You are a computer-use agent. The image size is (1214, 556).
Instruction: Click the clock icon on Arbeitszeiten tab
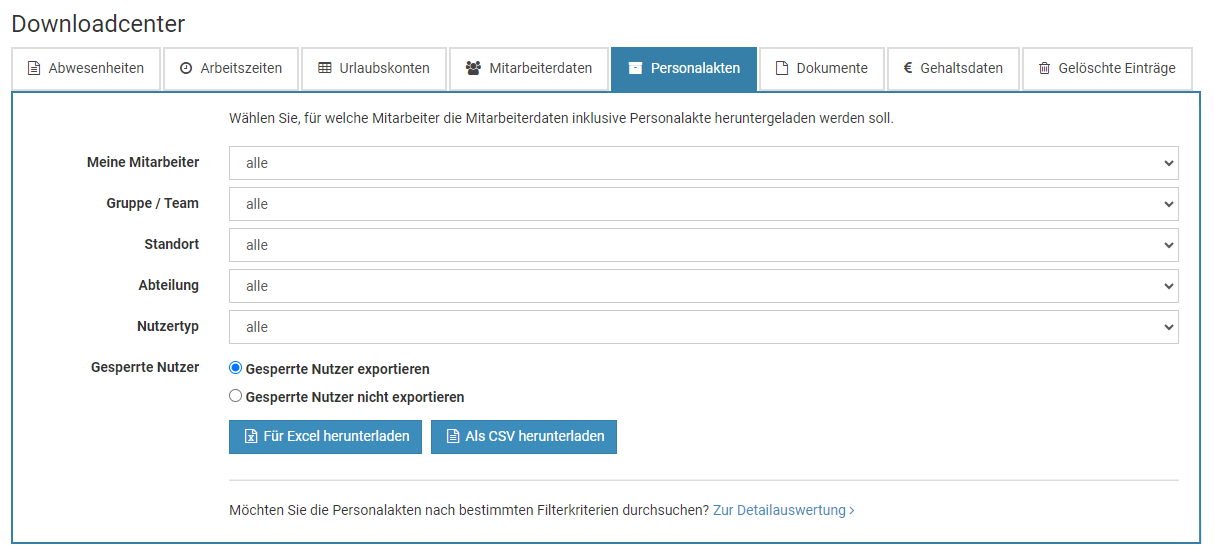coord(186,69)
